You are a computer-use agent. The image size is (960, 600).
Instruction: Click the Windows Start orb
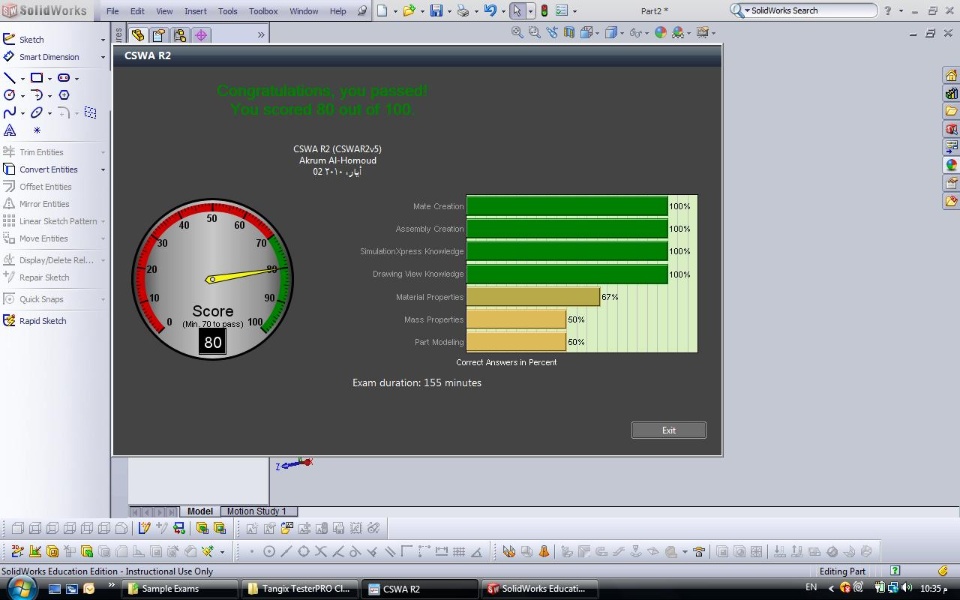coord(21,588)
